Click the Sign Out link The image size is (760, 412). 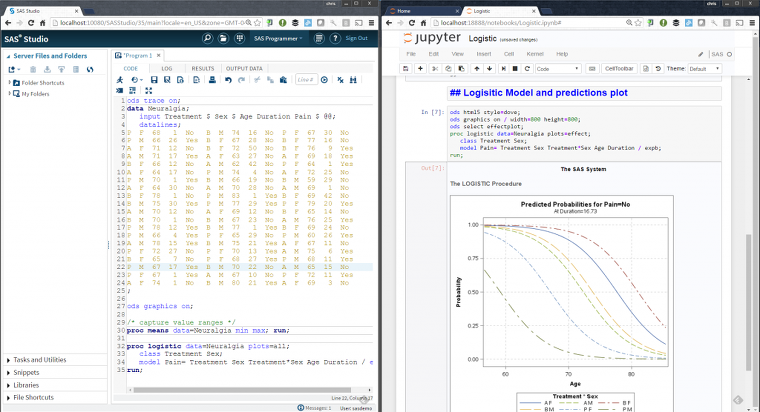pyautogui.click(x=356, y=38)
